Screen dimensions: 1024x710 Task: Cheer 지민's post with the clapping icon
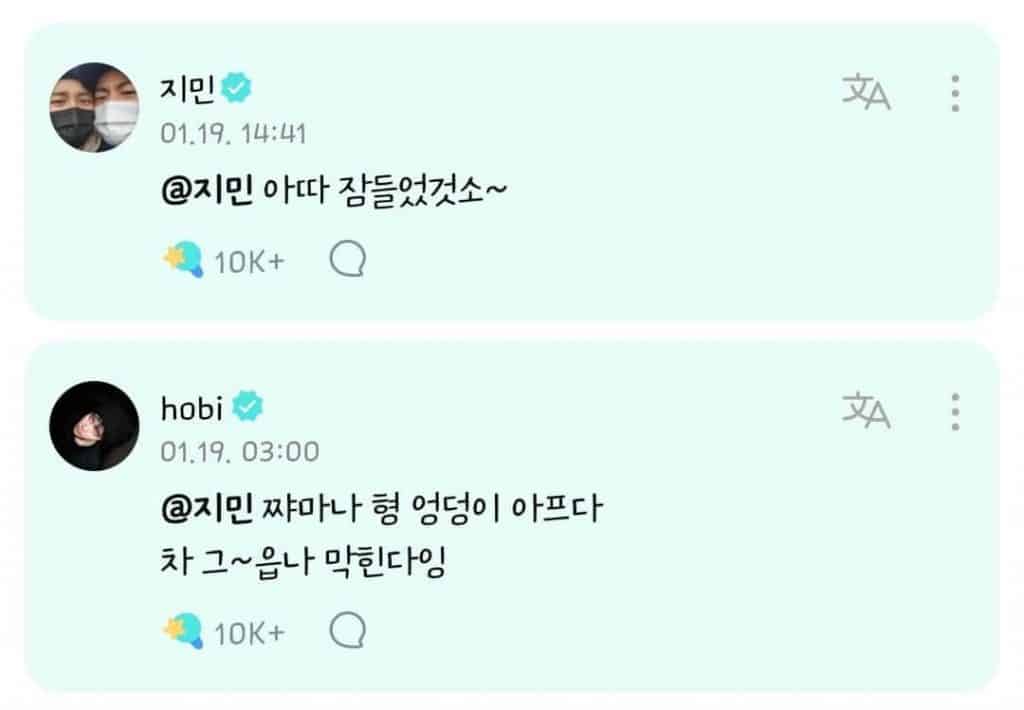coord(183,261)
